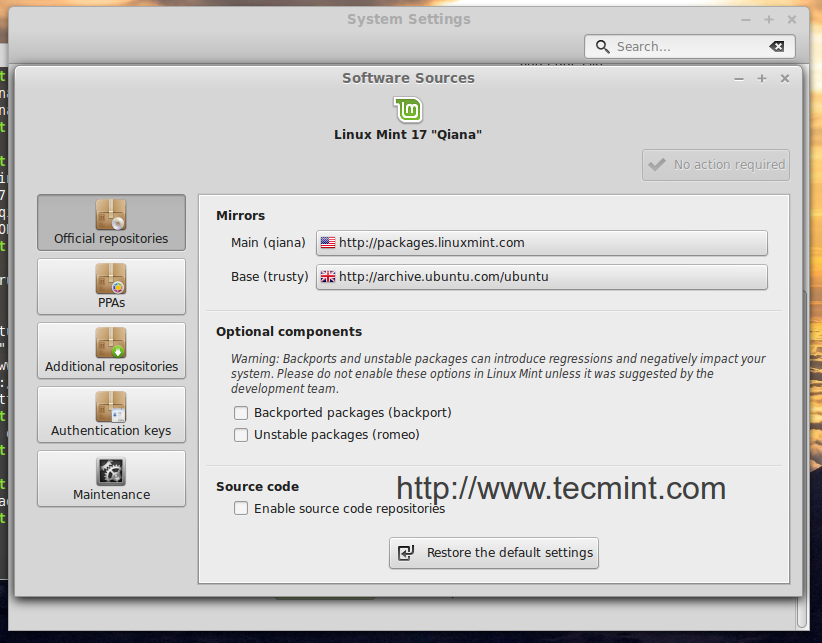Click the Software Sources title bar text
The width and height of the screenshot is (822, 643).
408,78
